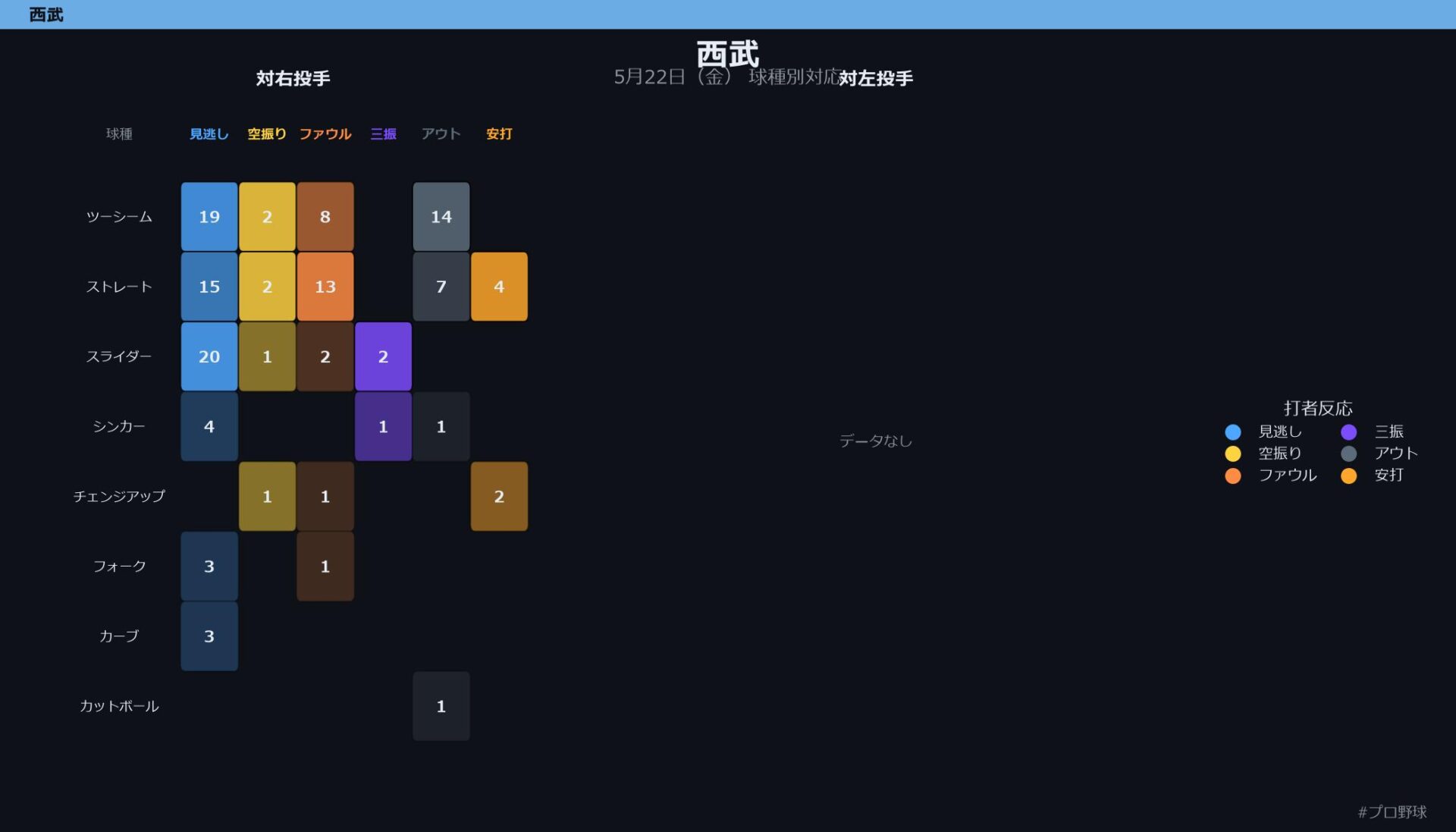Click the ツーシーム row label
The image size is (1456, 832).
pyautogui.click(x=119, y=217)
